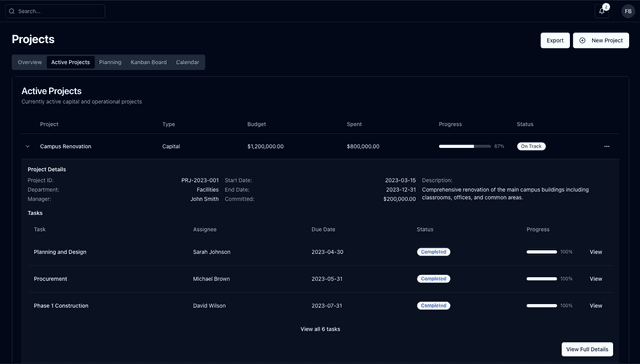Screen dimensions: 640x364
Task: Click due date 2023-05-31
Action: tap(327, 279)
